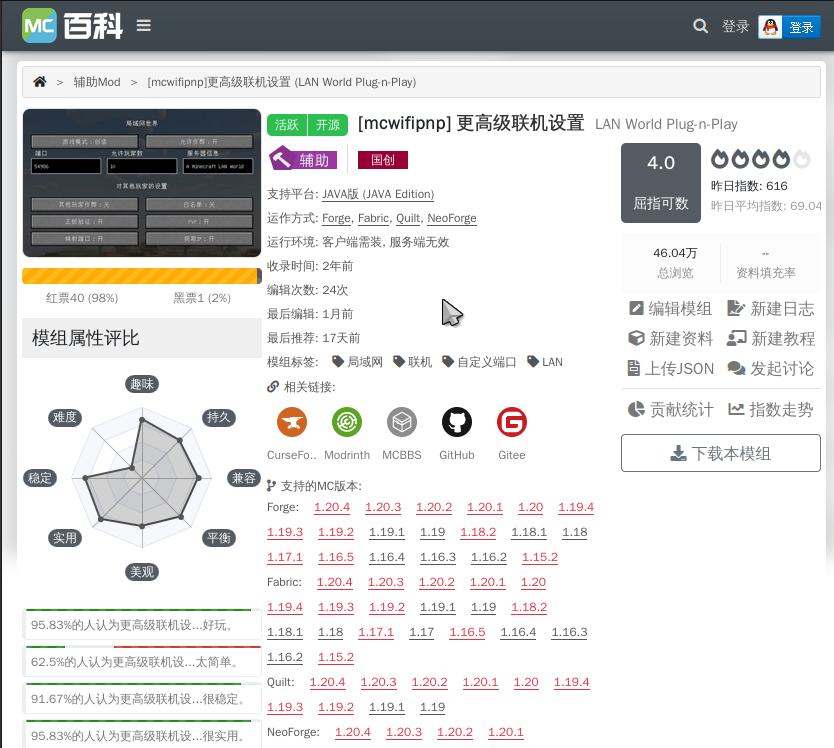Start a discussion with 发起讨论
Screen dimensions: 834x748
pos(771,369)
